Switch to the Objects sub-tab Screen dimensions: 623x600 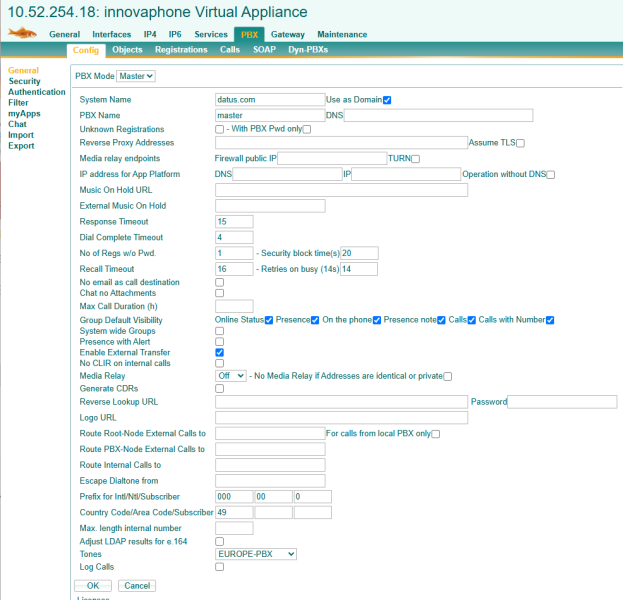pyautogui.click(x=127, y=50)
